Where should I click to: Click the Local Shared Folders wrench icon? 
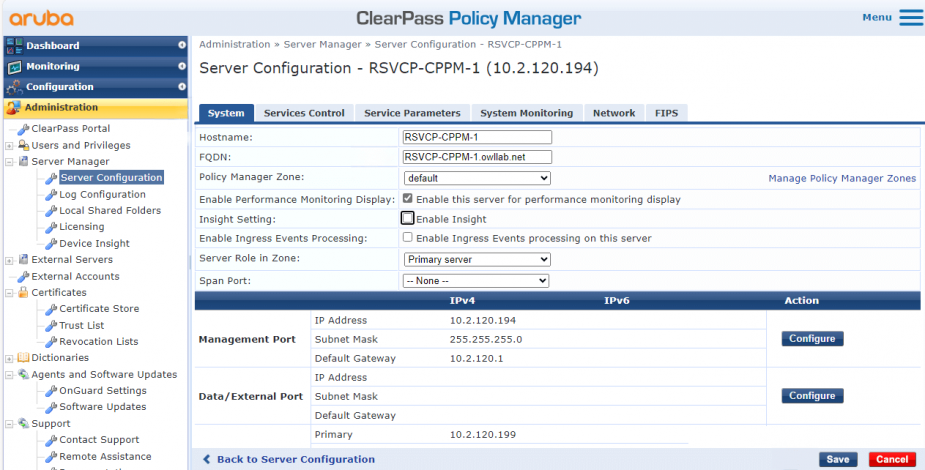51,211
